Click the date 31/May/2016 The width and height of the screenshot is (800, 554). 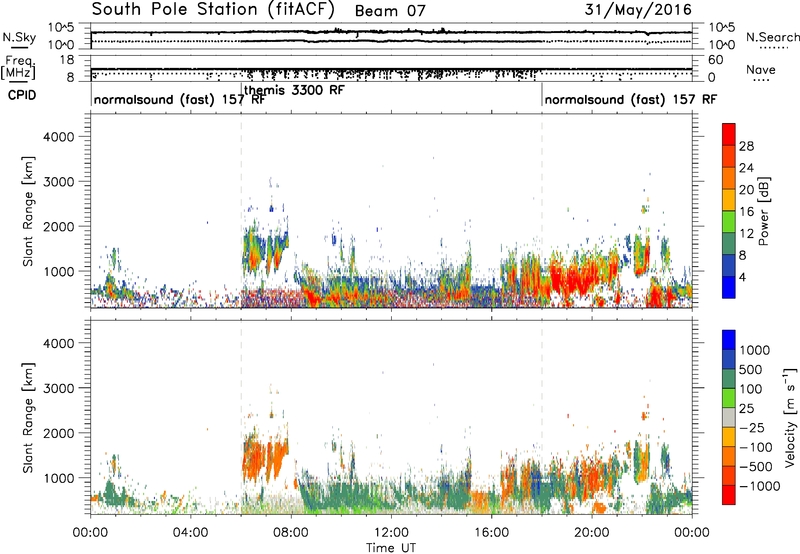(x=638, y=10)
